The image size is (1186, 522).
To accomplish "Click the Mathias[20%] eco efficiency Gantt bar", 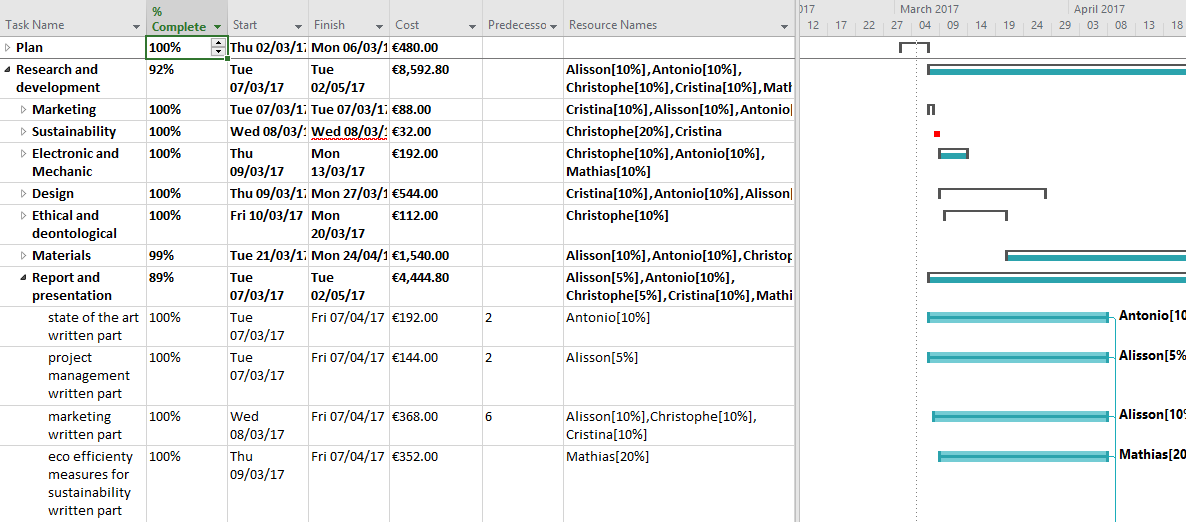I will tap(1024, 456).
